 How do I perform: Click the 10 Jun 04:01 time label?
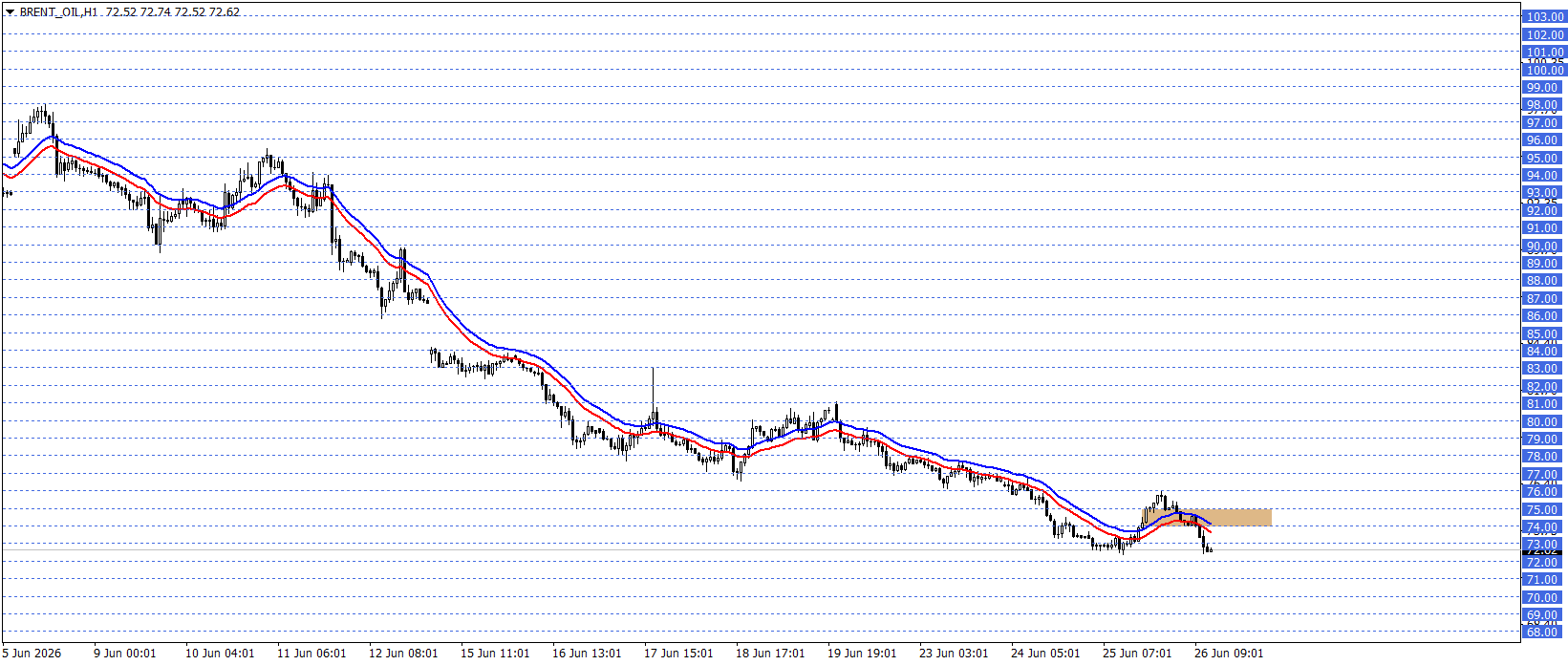(220, 654)
